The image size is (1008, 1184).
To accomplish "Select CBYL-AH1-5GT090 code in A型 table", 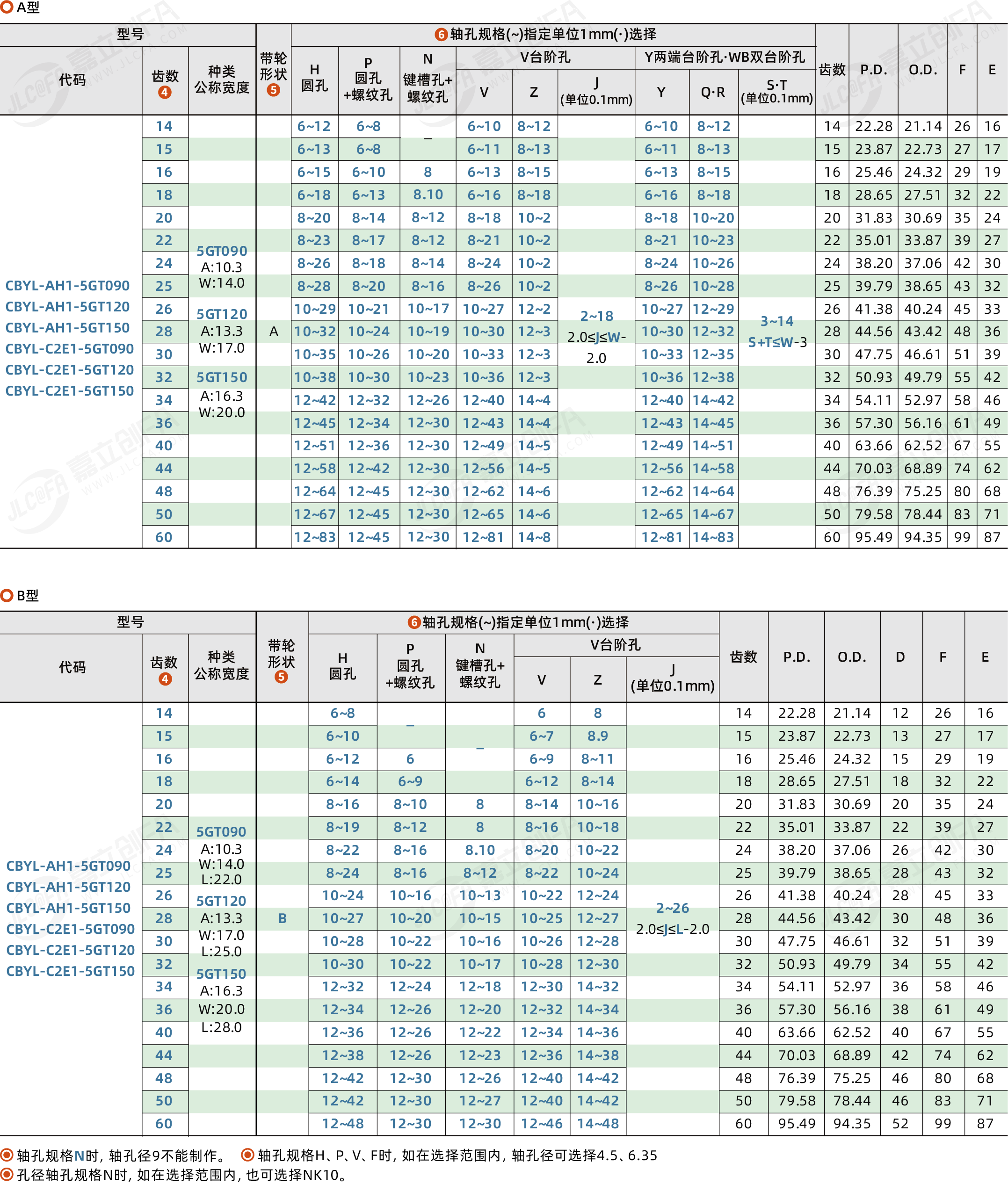I will (x=67, y=286).
